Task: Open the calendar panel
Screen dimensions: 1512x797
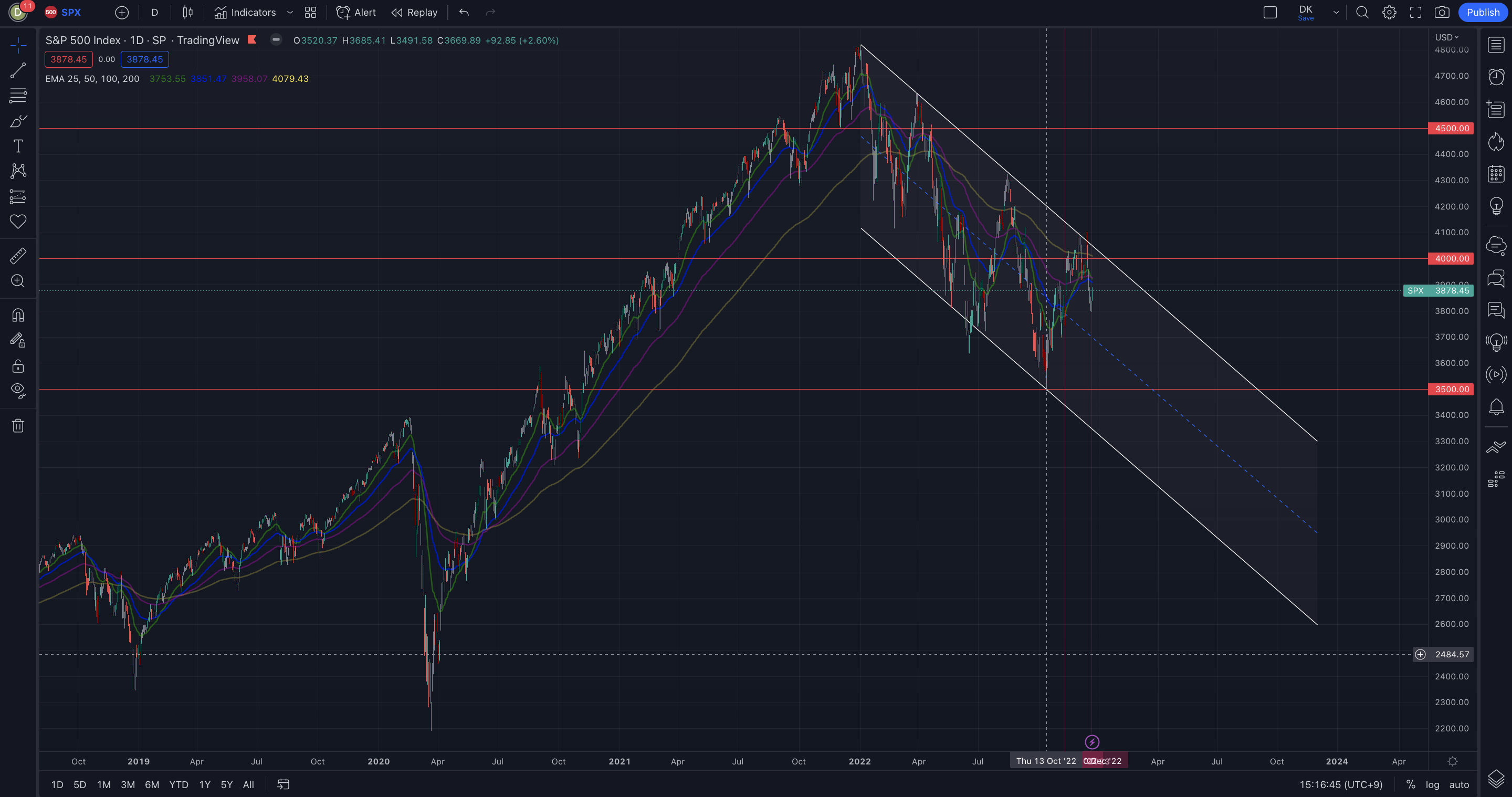Action: tap(1496, 174)
